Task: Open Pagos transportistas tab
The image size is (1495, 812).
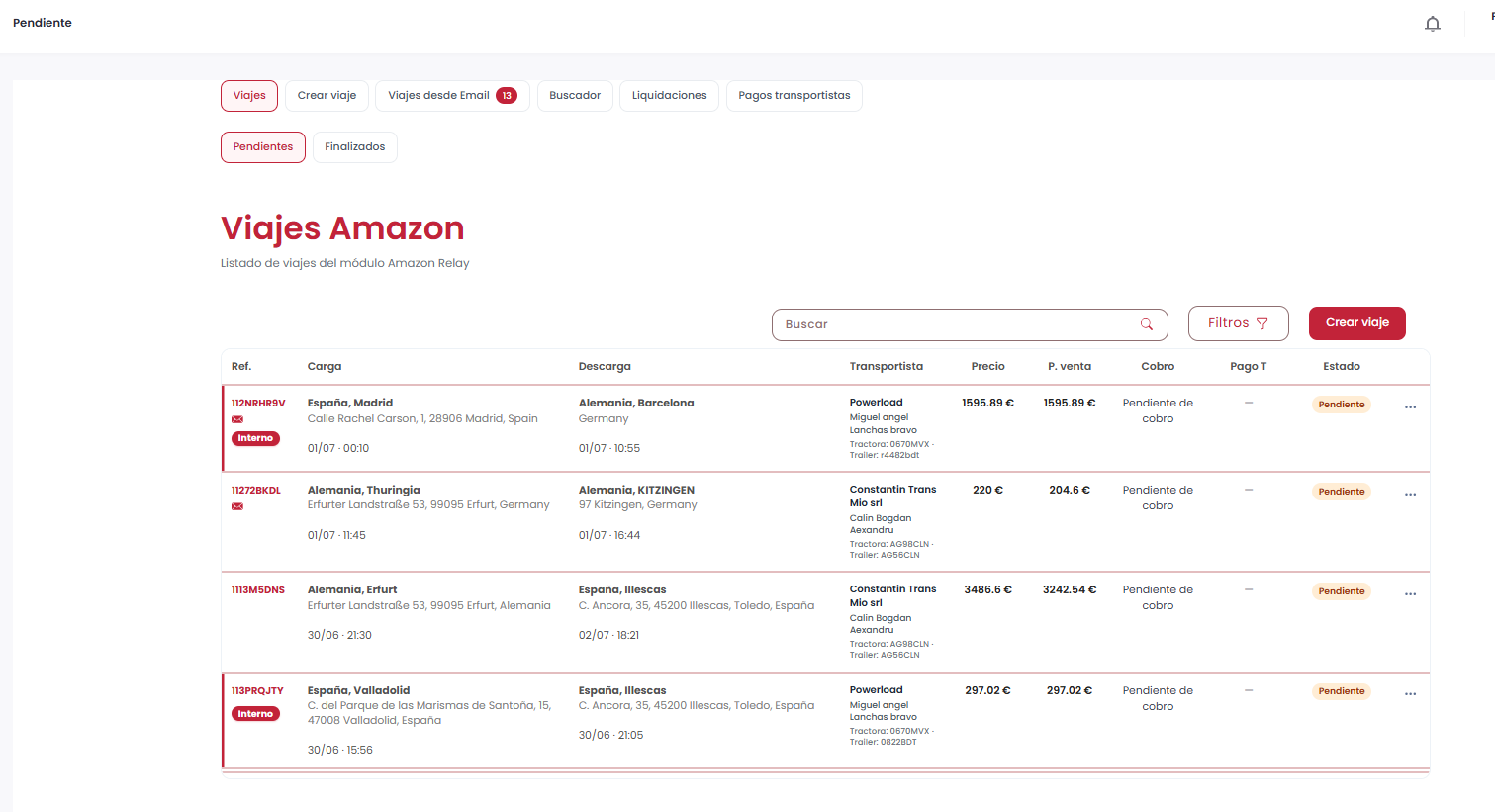Action: coord(794,96)
